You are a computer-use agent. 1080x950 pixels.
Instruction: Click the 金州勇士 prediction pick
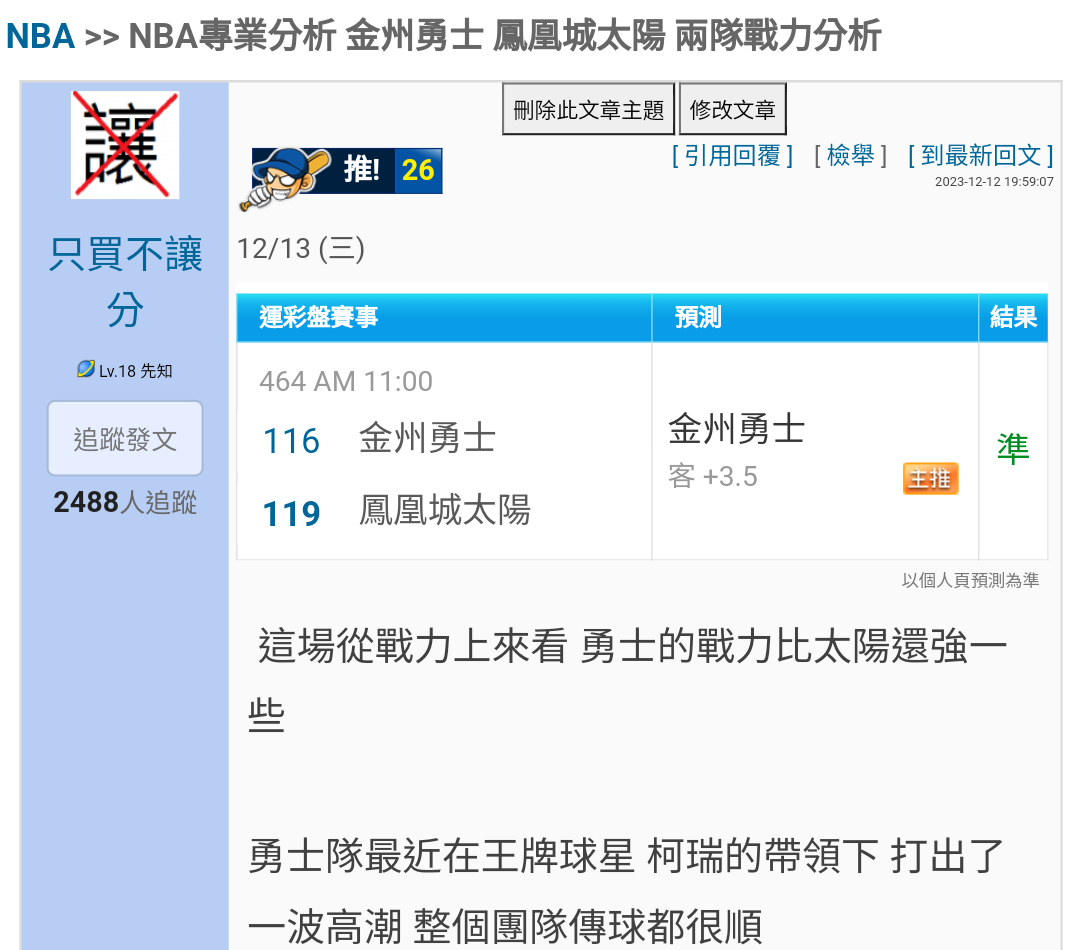coord(736,428)
